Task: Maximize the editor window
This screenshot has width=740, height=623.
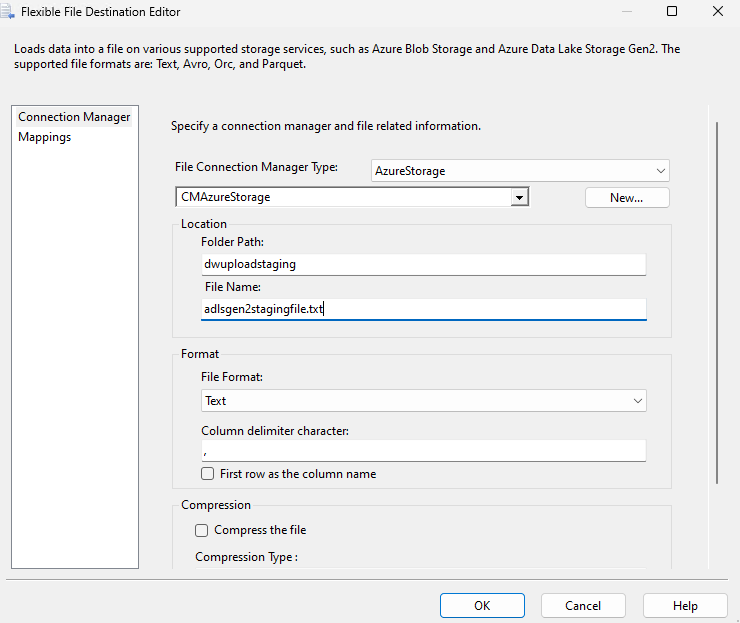Action: tap(672, 11)
